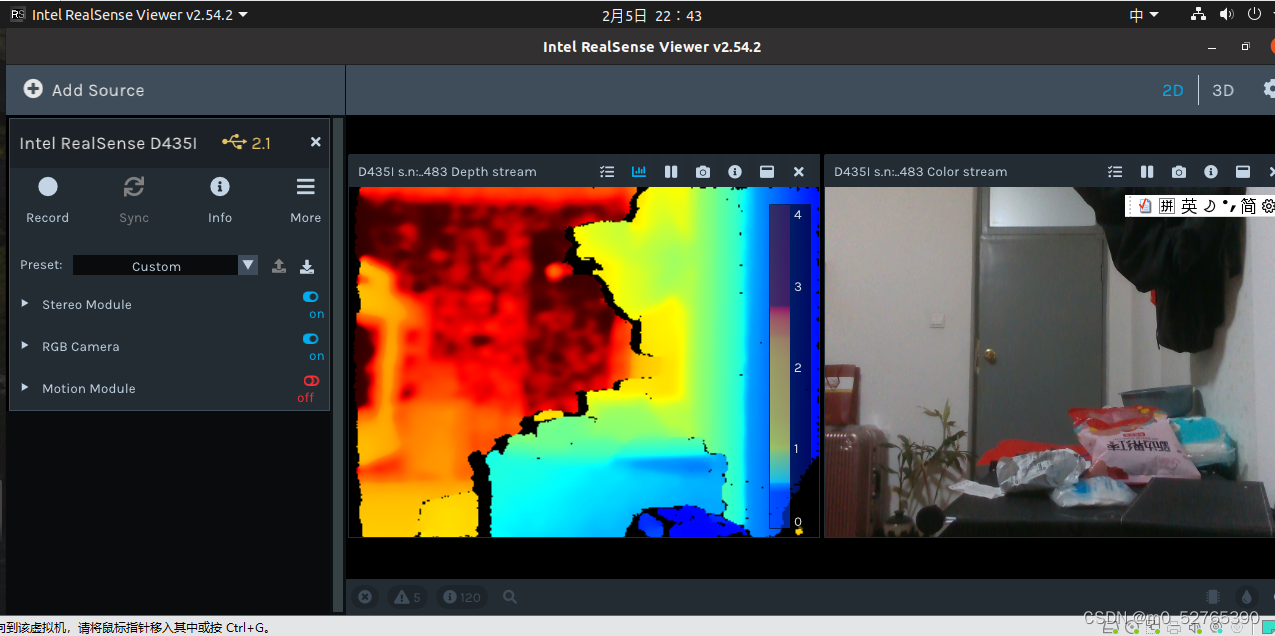Turn on the Motion Module

coord(310,381)
